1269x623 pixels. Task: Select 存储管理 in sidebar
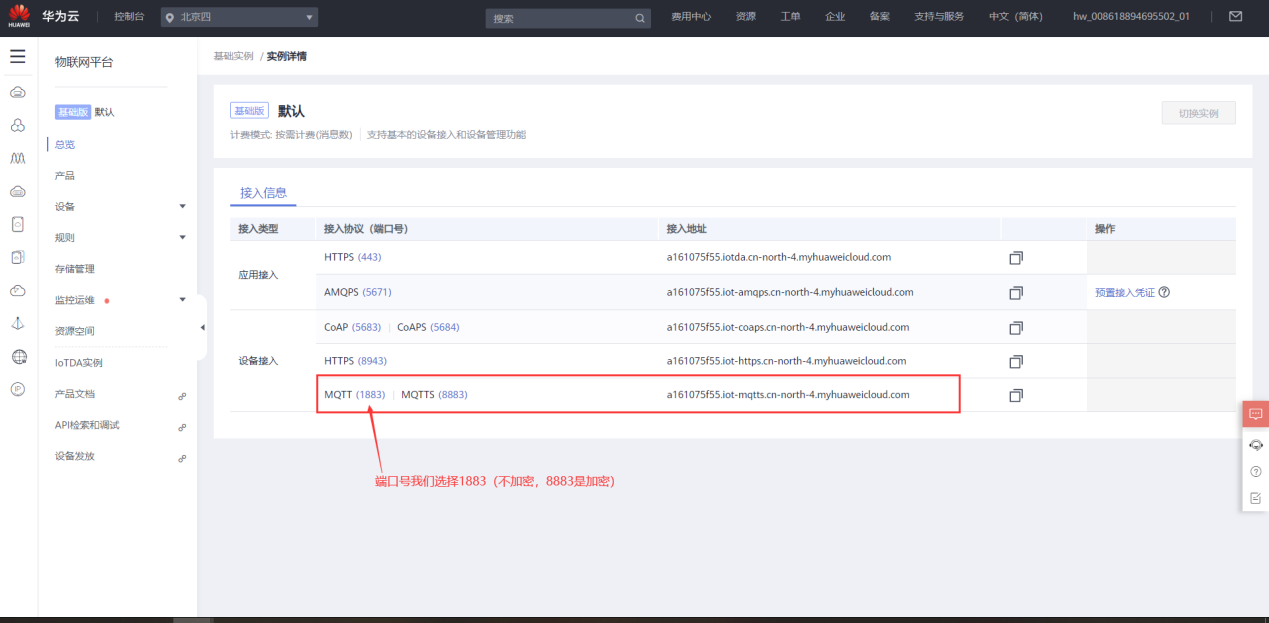(x=75, y=268)
